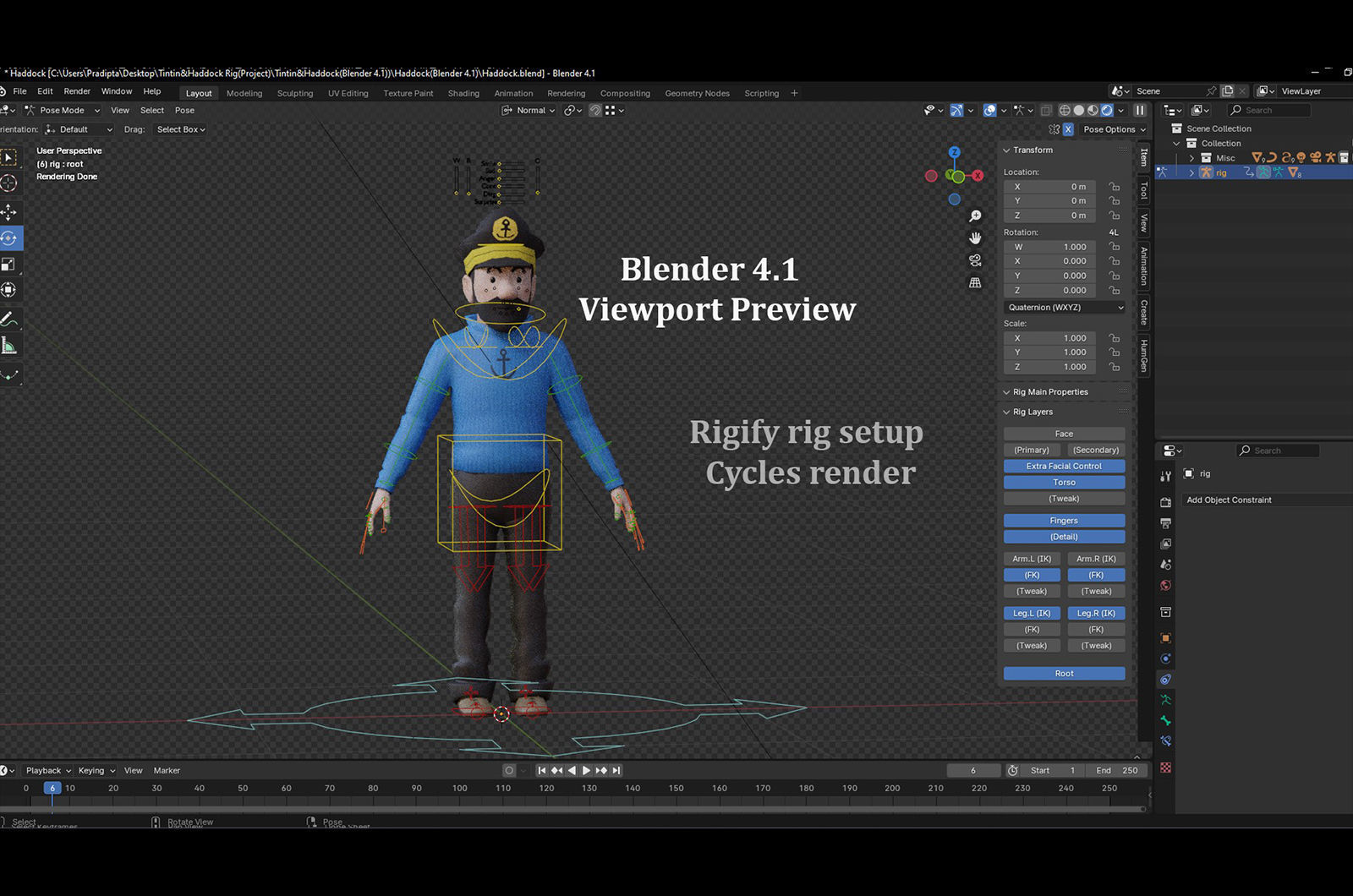Click the zoom view magnifier gizmo
1353x896 pixels.
(975, 216)
